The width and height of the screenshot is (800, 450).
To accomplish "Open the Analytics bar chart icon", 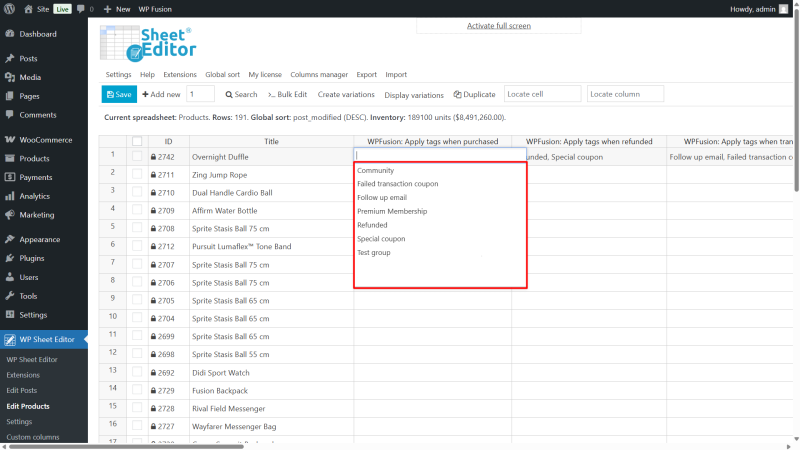I will 10,196.
